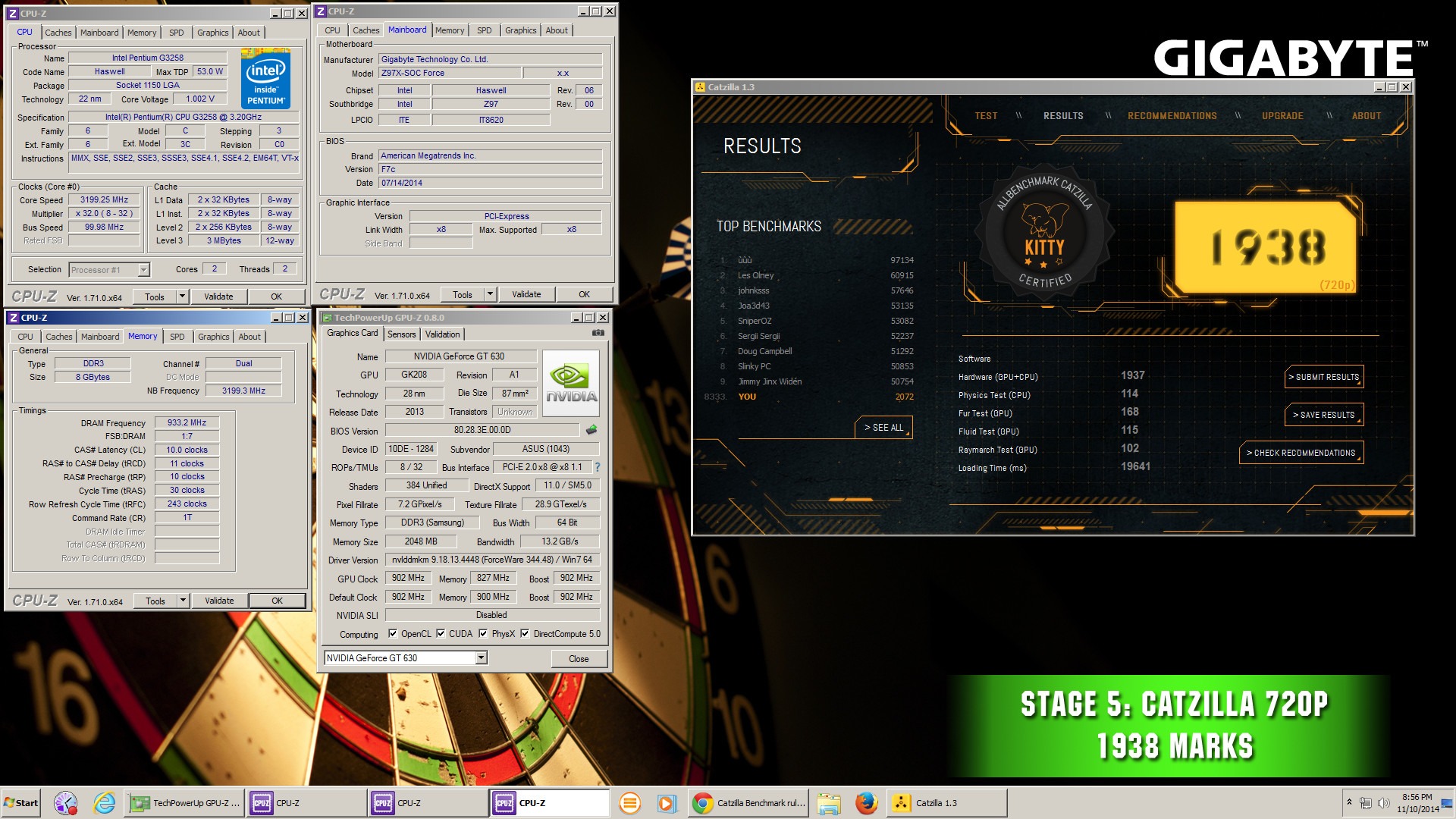Click the GPU-Z BIOS Version field
This screenshot has height=819, width=1456.
tap(482, 430)
